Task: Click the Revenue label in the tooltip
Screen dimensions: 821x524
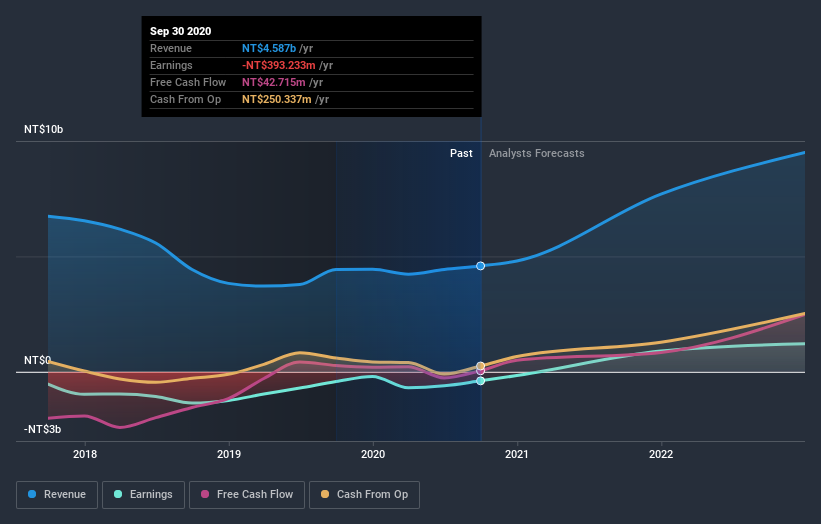Action: pyautogui.click(x=171, y=48)
